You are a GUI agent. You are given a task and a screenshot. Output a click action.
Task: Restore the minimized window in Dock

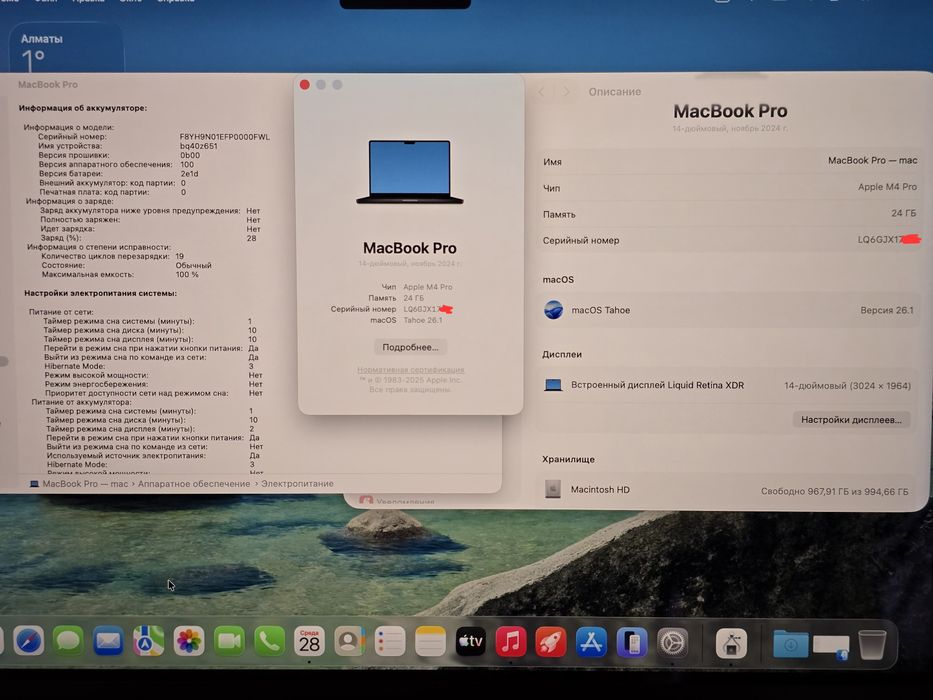tap(831, 647)
